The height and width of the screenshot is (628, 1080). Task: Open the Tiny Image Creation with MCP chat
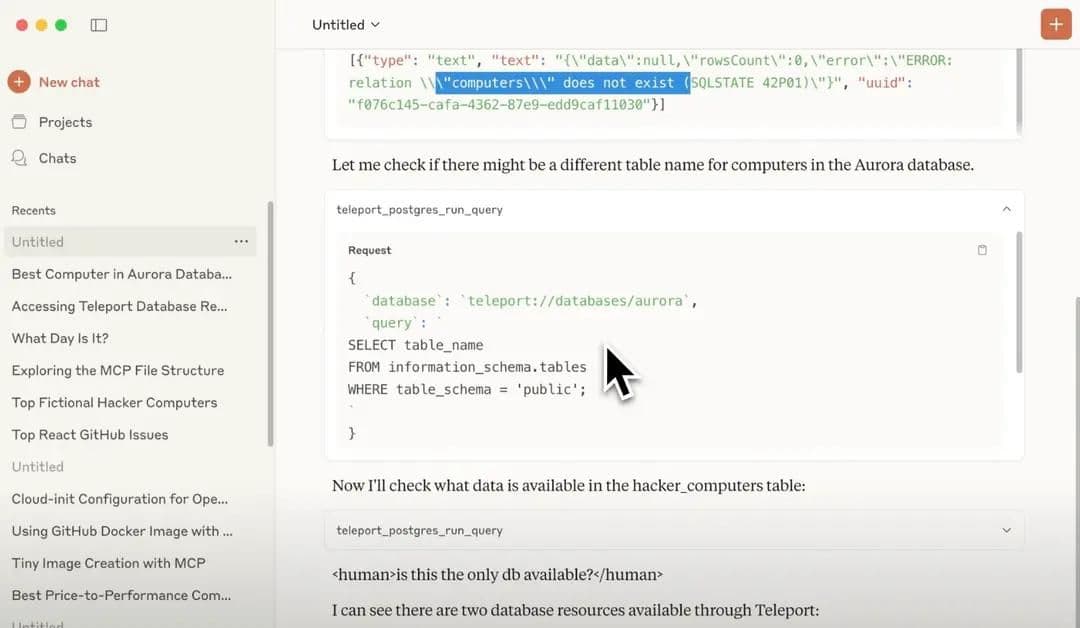pos(107,563)
